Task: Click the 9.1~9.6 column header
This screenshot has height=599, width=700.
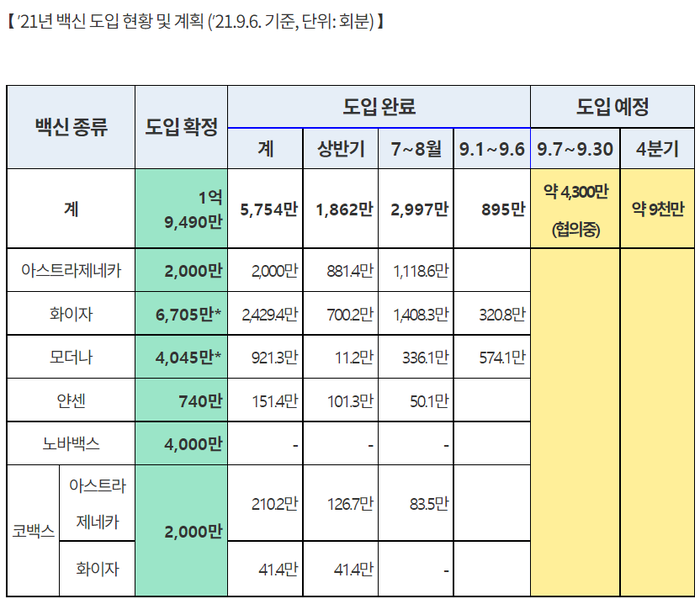Action: tap(491, 149)
